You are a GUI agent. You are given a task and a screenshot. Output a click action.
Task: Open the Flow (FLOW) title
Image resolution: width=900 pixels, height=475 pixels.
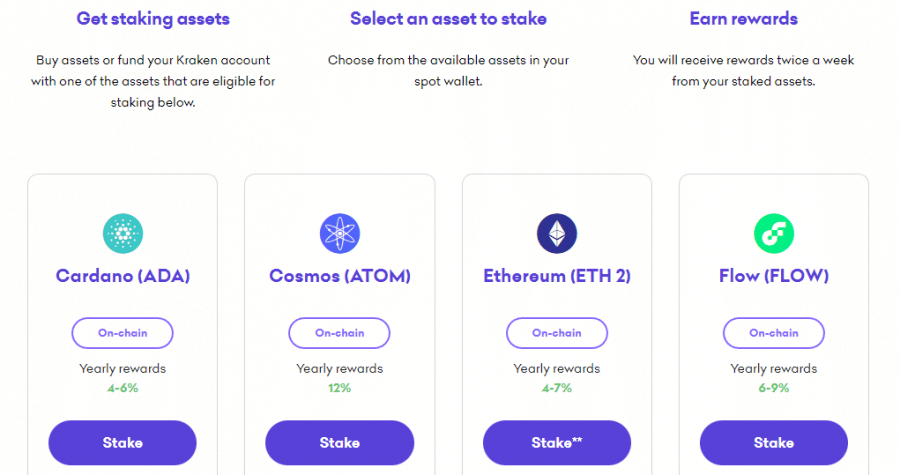(x=773, y=276)
